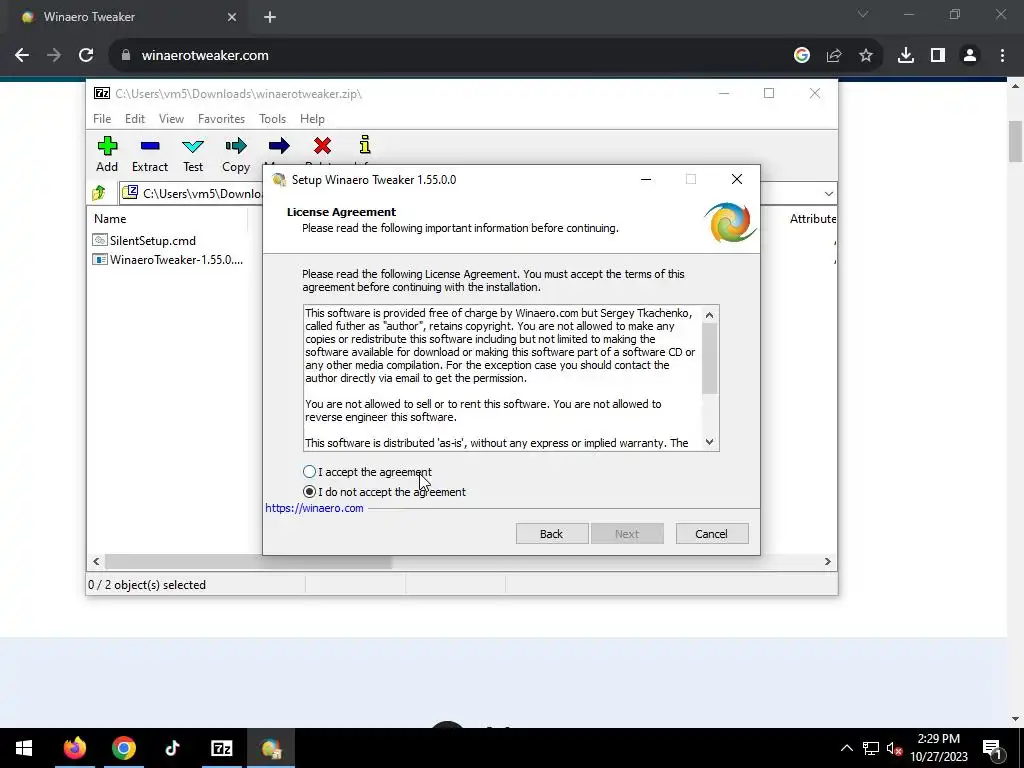1024x768 pixels.
Task: Click license text scroll up arrow
Action: pyautogui.click(x=710, y=315)
